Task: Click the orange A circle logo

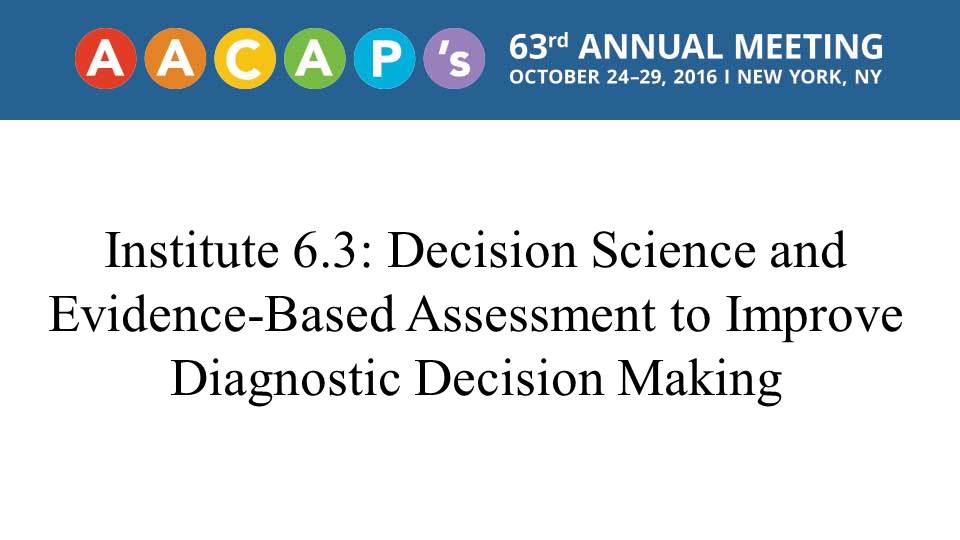Action: point(176,60)
